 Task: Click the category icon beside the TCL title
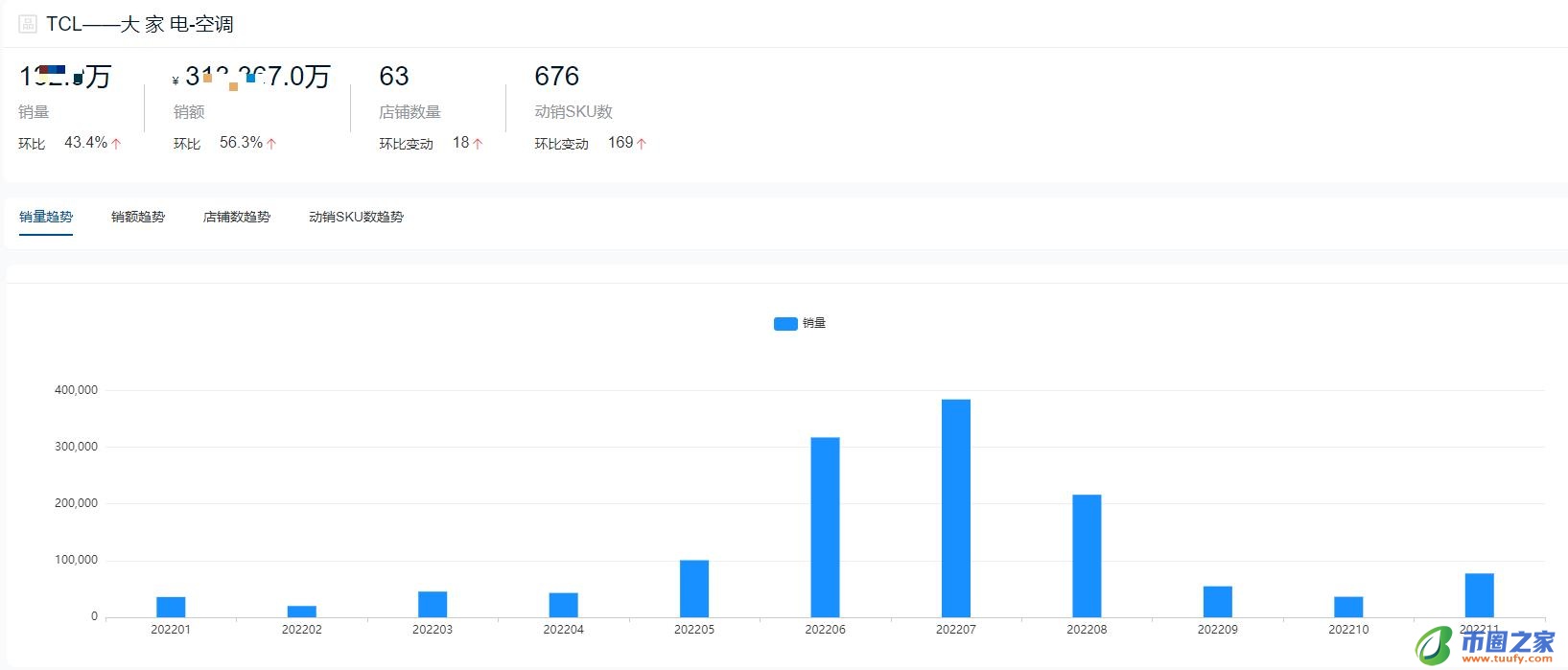(28, 24)
